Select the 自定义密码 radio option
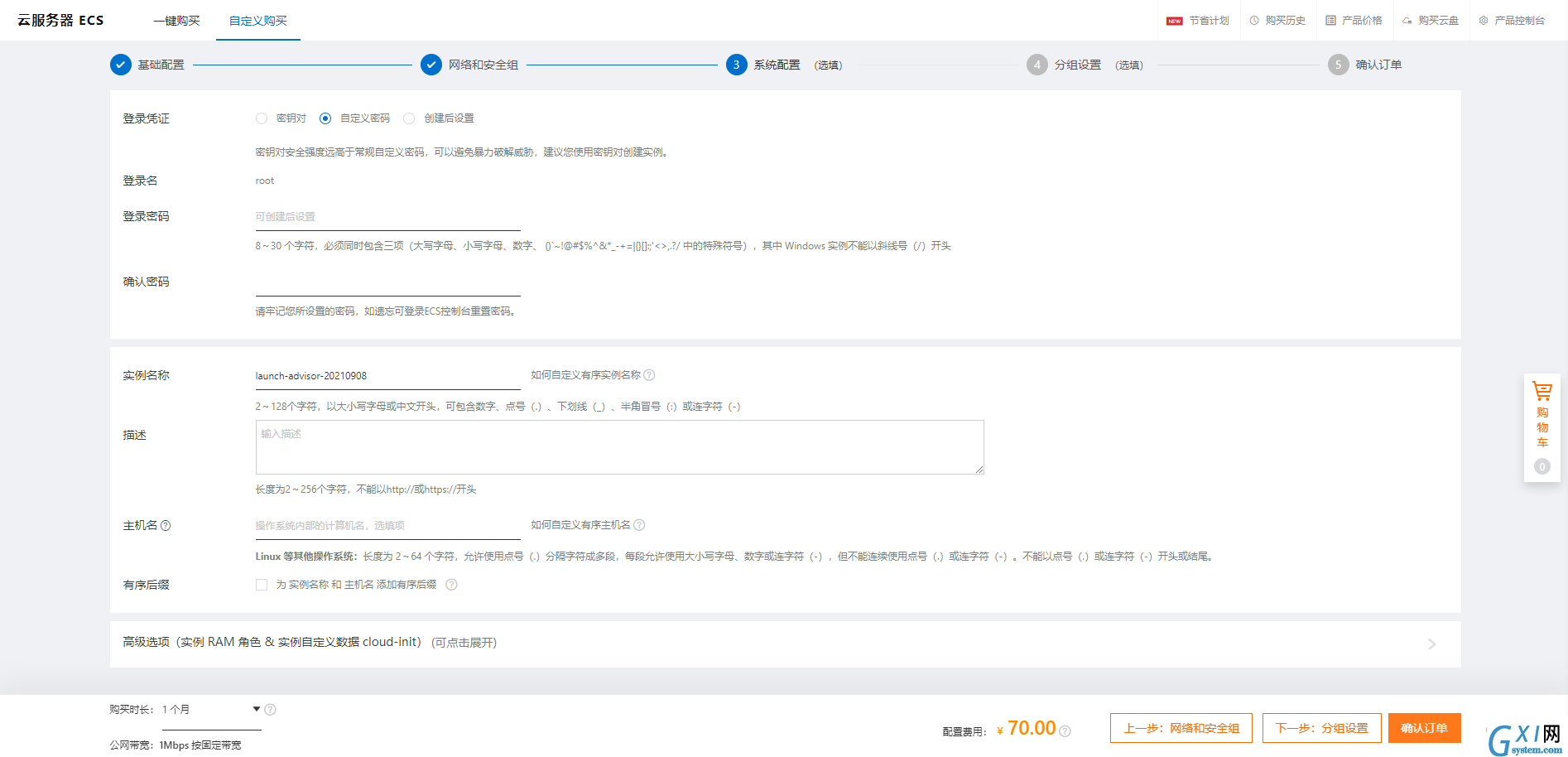Image resolution: width=1568 pixels, height=757 pixels. click(x=325, y=118)
